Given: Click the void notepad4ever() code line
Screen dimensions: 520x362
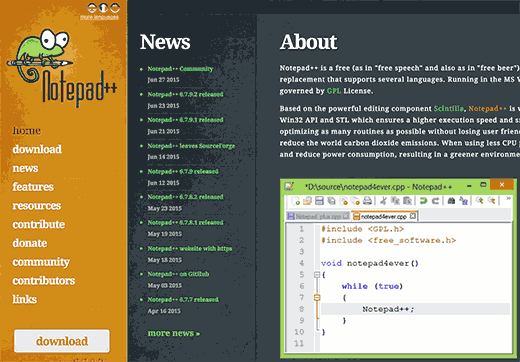Looking at the screenshot, I should click(x=370, y=263).
